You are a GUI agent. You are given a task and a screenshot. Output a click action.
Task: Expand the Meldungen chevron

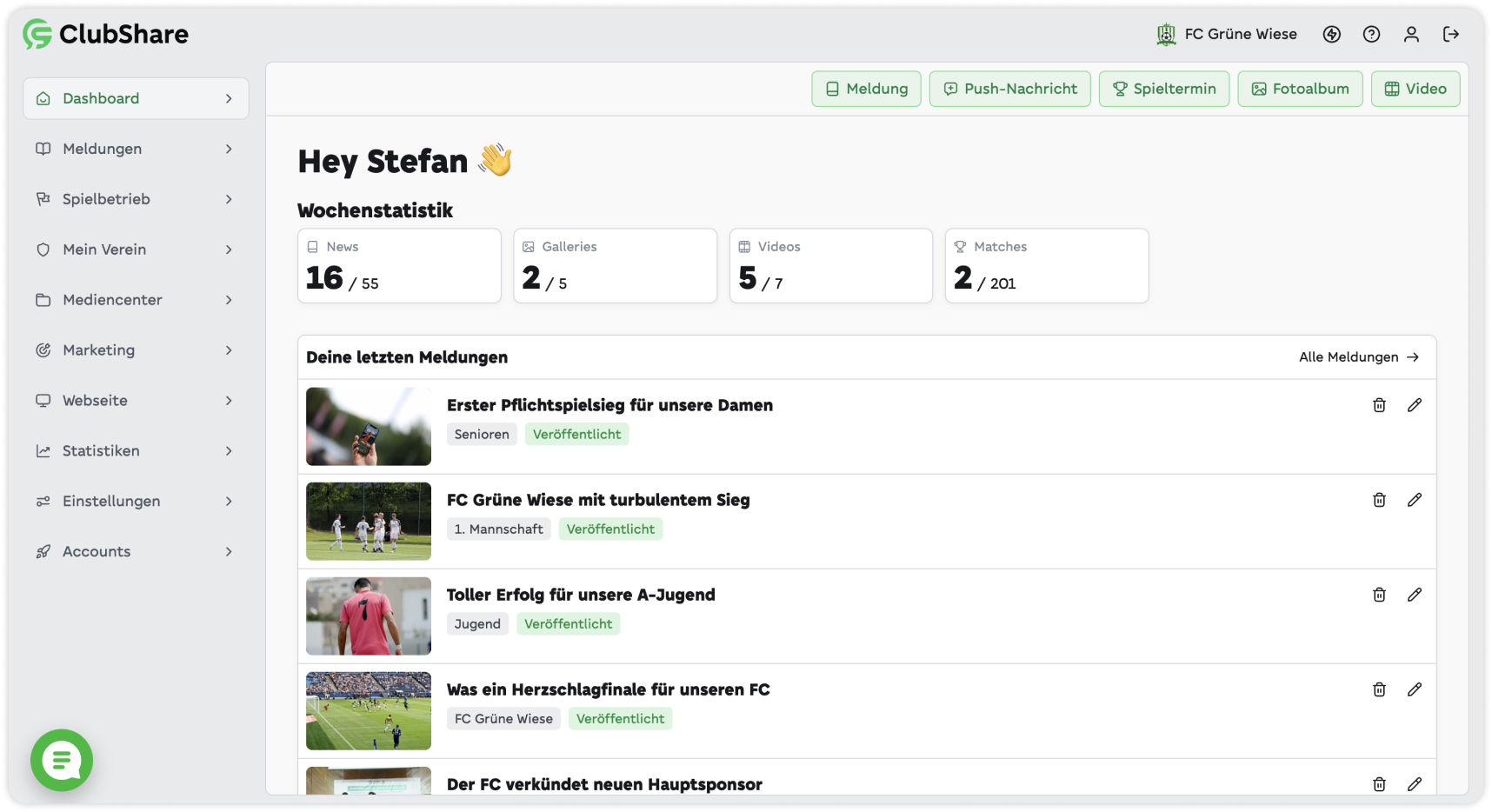[229, 149]
